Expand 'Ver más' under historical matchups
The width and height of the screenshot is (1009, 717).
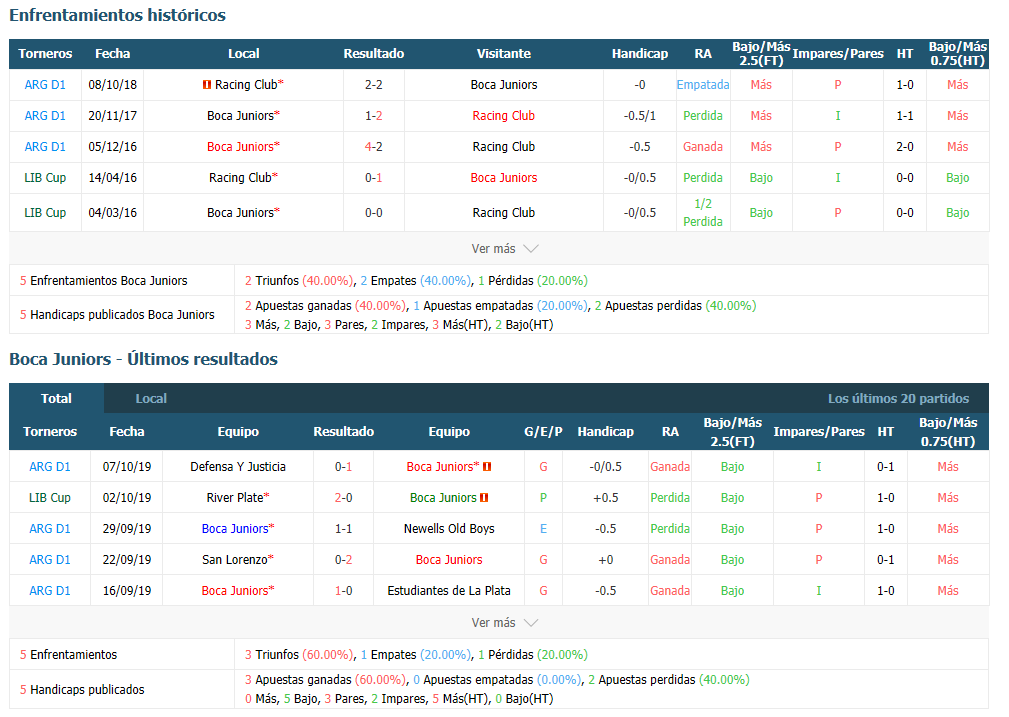pyautogui.click(x=504, y=248)
